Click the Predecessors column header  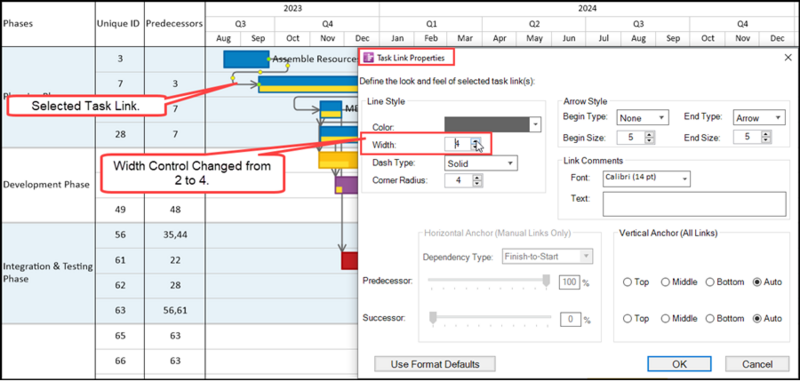click(x=174, y=24)
